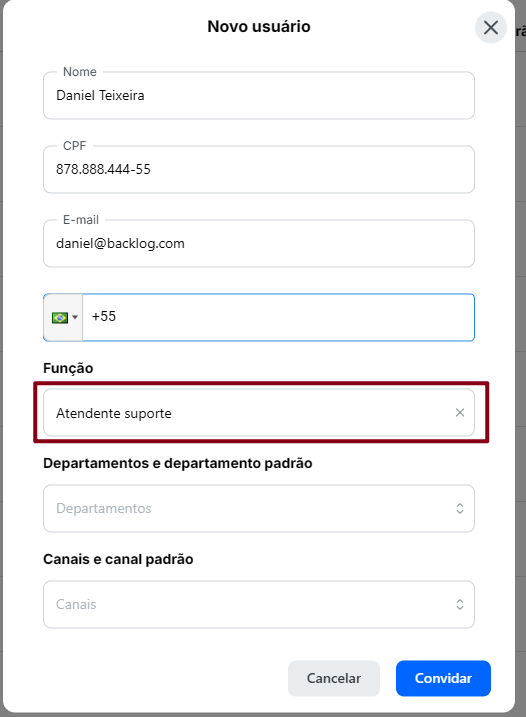Focus the phone field showing +55
This screenshot has height=717, width=526.
[x=278, y=317]
